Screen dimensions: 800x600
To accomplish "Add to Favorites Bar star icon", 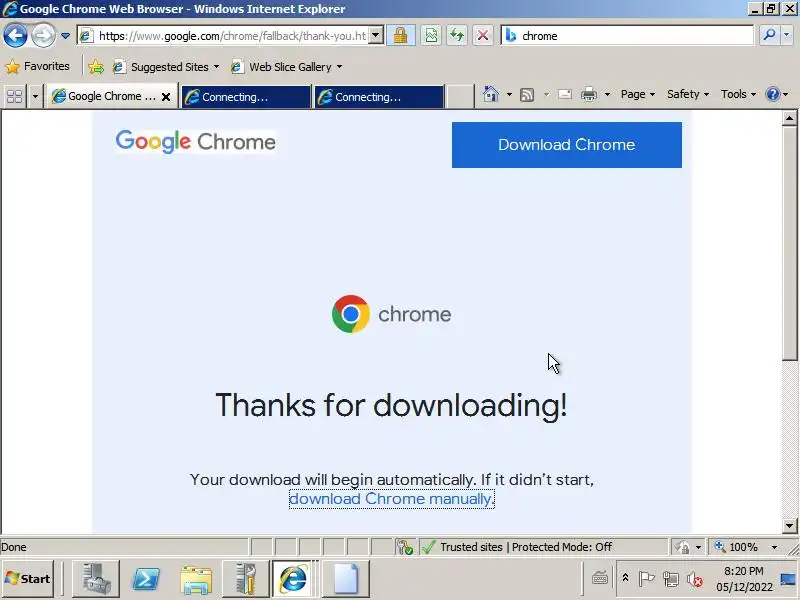I will (95, 67).
